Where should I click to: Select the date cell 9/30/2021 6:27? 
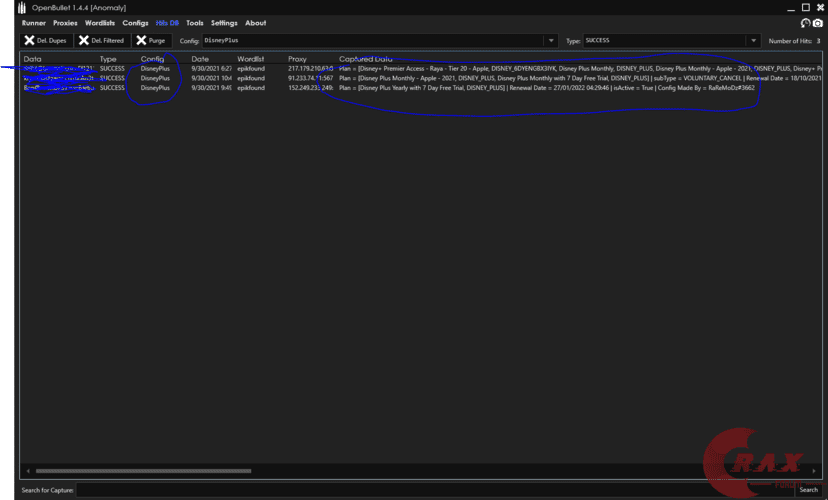click(211, 69)
